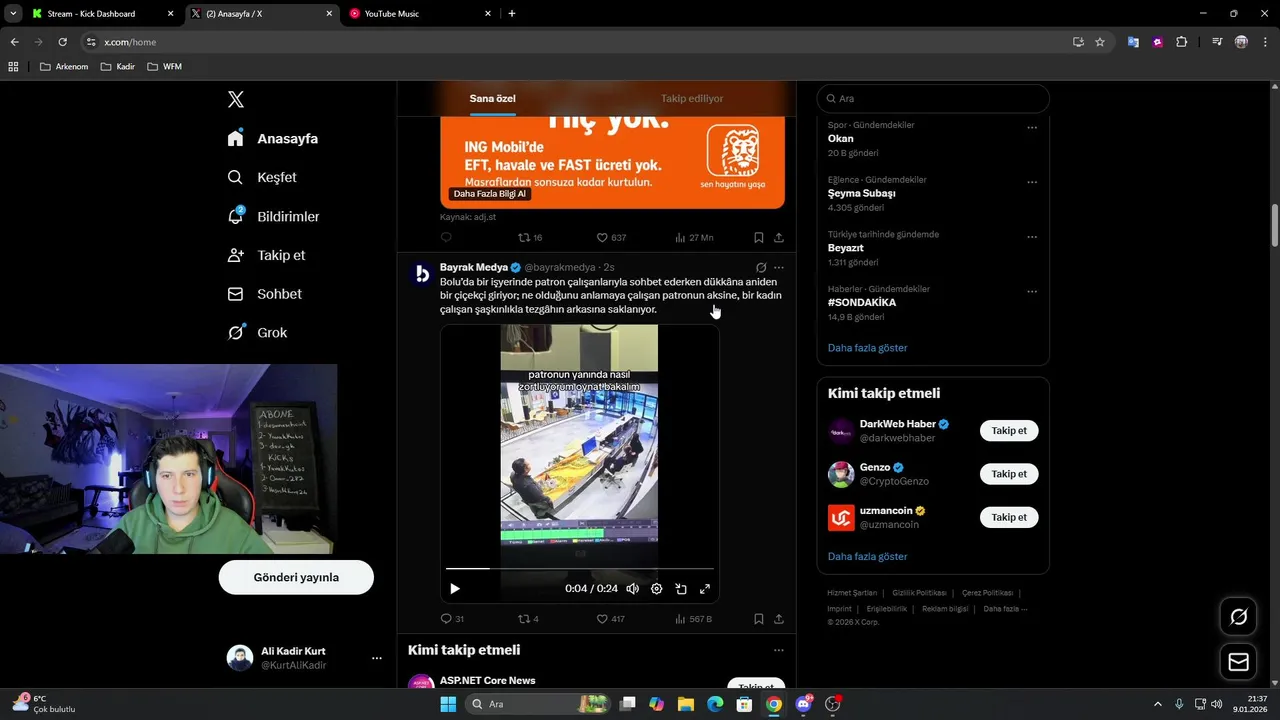The height and width of the screenshot is (720, 1280).
Task: Like the ING ad with 637 likes
Action: coord(611,238)
